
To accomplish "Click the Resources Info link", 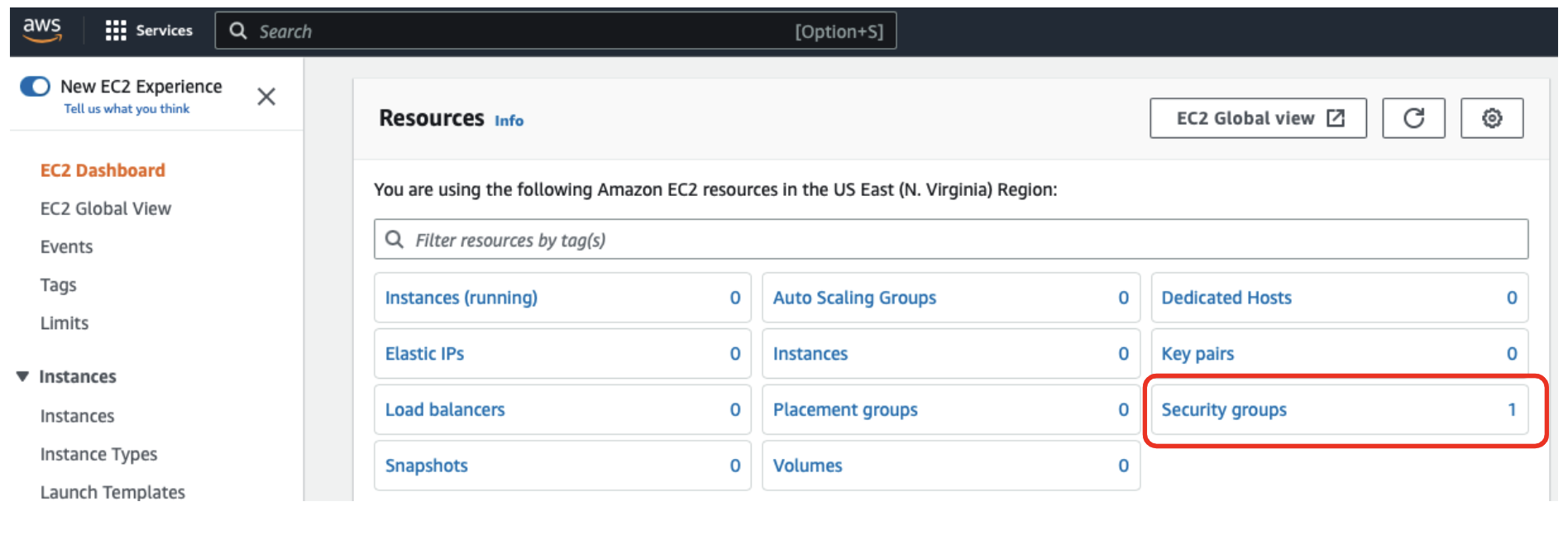I will (x=509, y=121).
